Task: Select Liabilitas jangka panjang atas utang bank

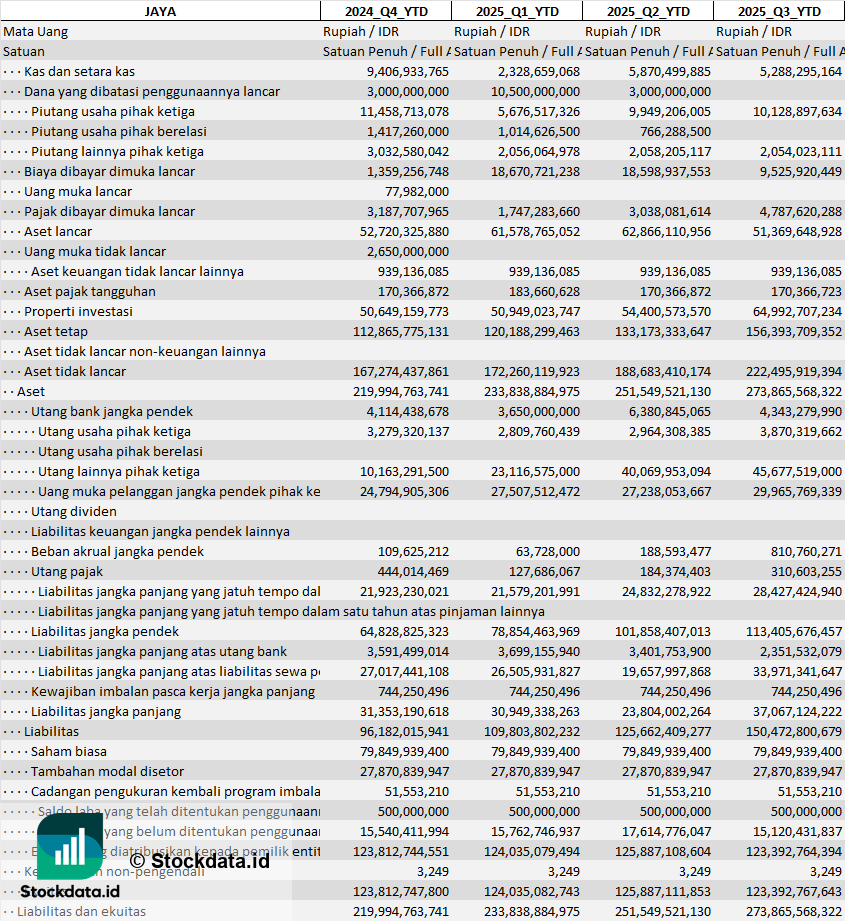Action: coord(163,651)
